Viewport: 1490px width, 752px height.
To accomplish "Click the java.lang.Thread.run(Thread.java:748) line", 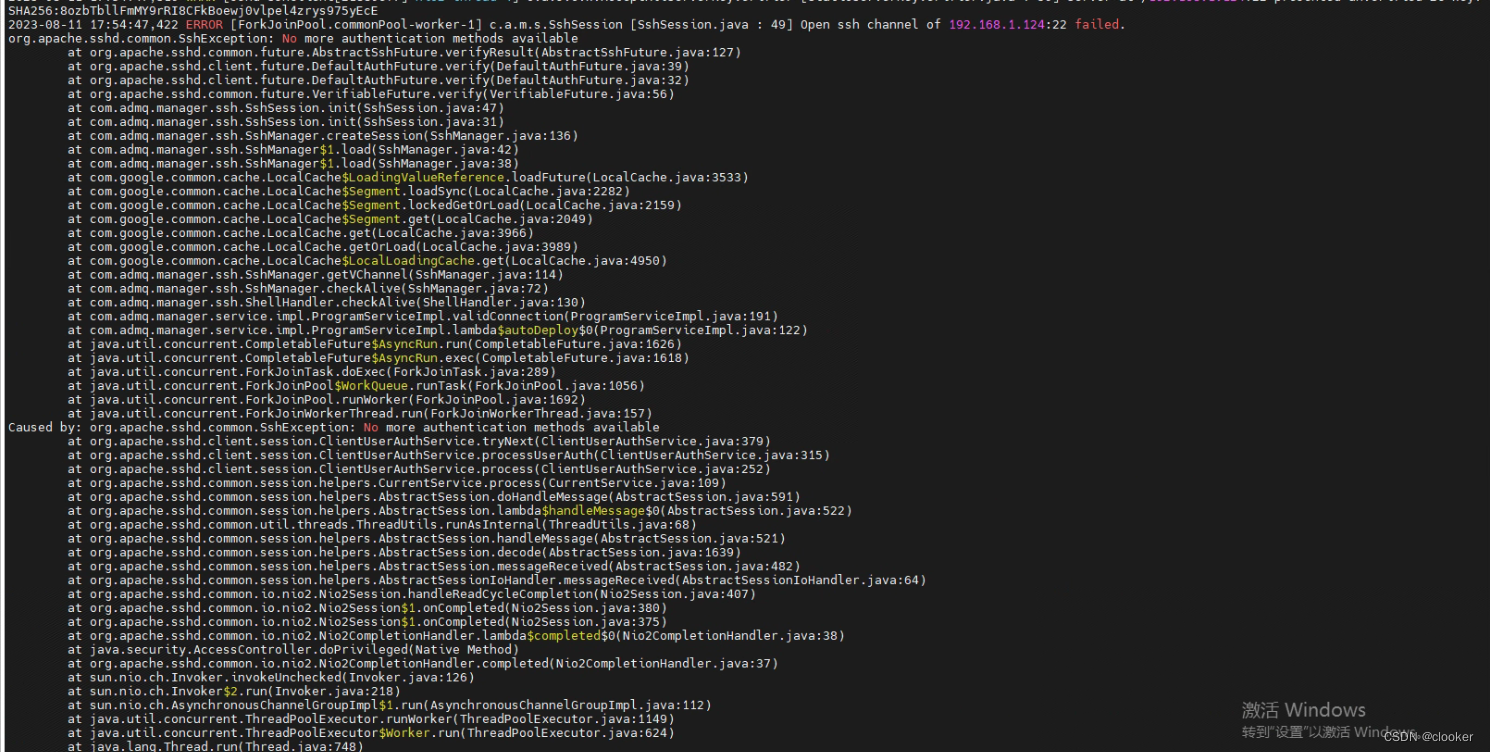I will 216,746.
